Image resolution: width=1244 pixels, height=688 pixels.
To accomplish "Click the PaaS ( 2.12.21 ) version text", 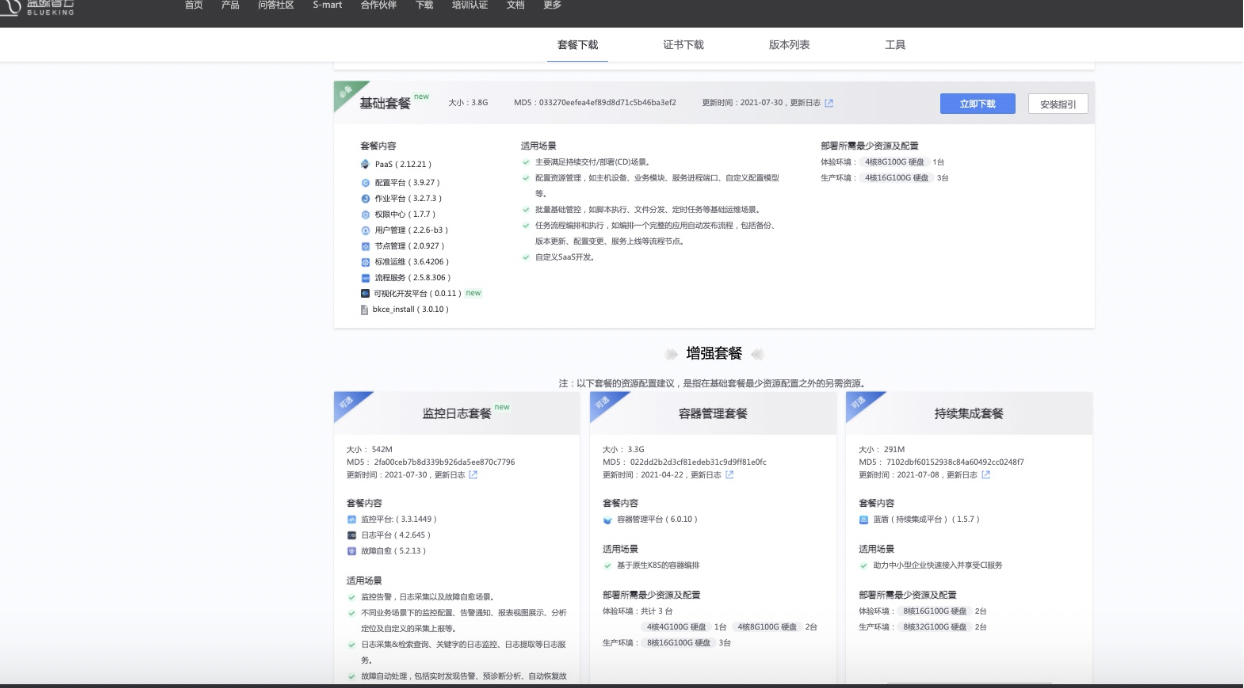I will point(403,164).
